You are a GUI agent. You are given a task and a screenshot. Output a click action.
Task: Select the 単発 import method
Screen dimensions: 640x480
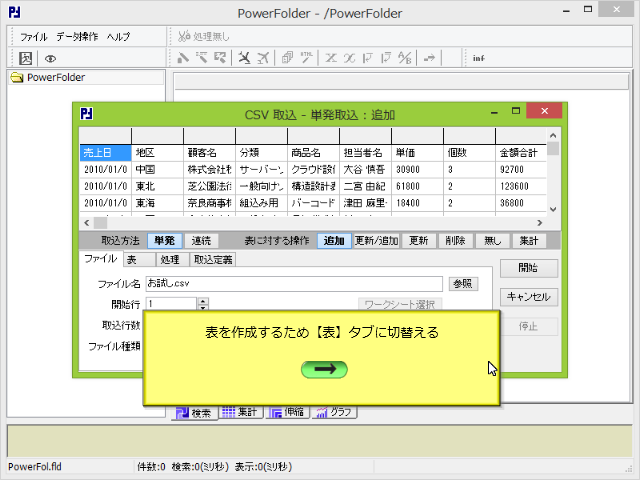[x=163, y=241]
